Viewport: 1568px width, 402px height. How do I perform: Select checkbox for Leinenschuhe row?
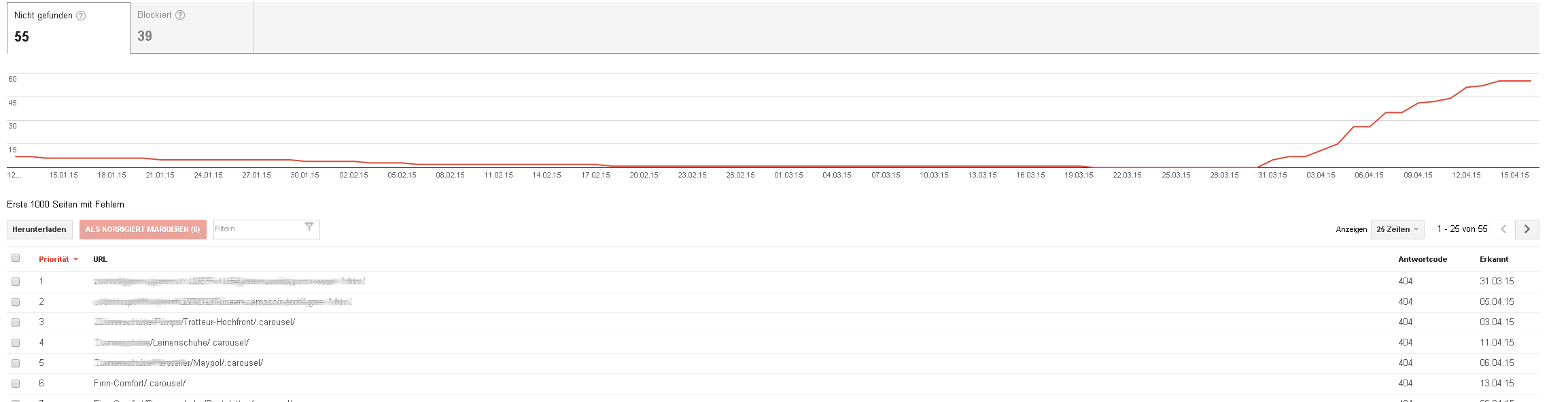[16, 343]
